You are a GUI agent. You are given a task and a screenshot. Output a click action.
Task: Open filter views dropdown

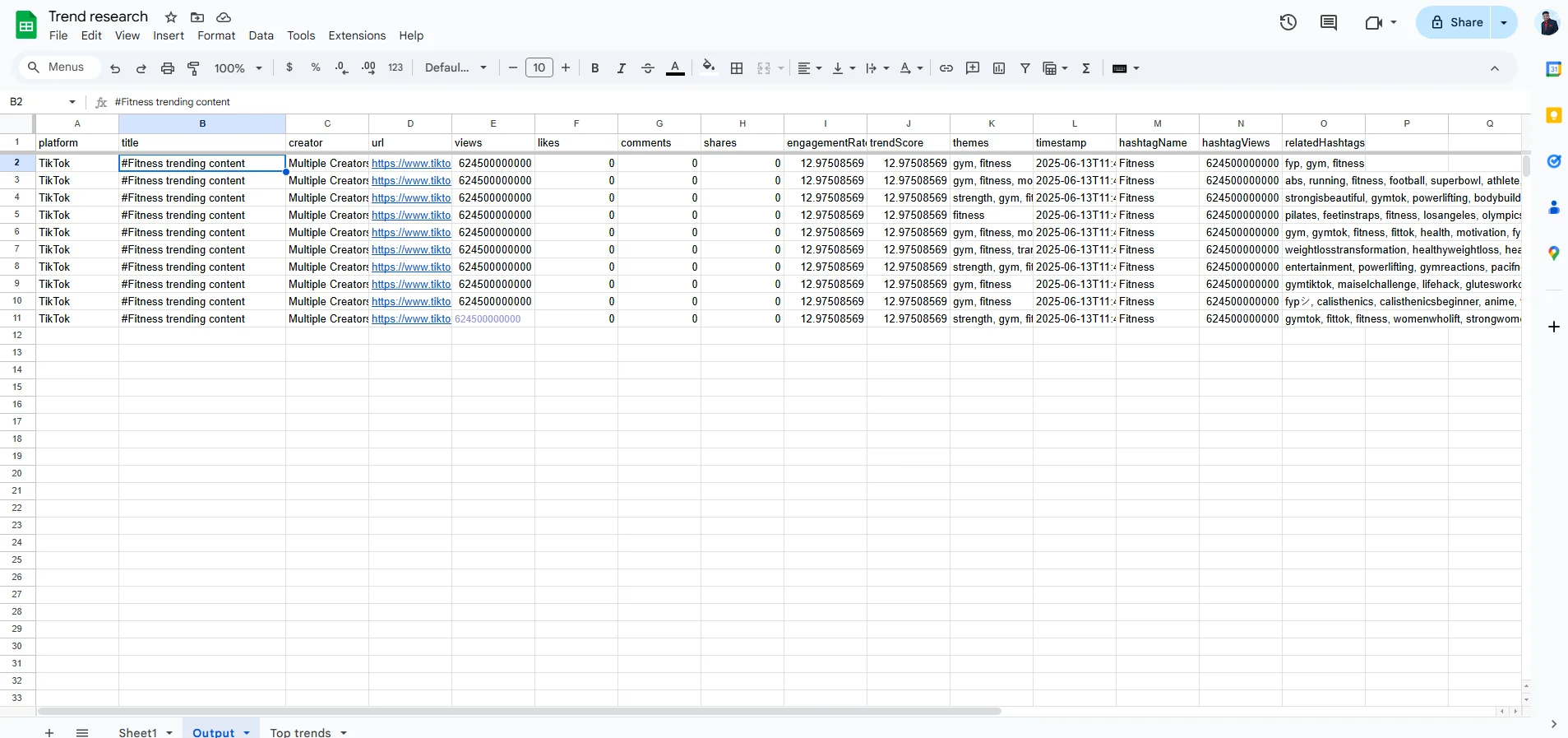click(1055, 68)
